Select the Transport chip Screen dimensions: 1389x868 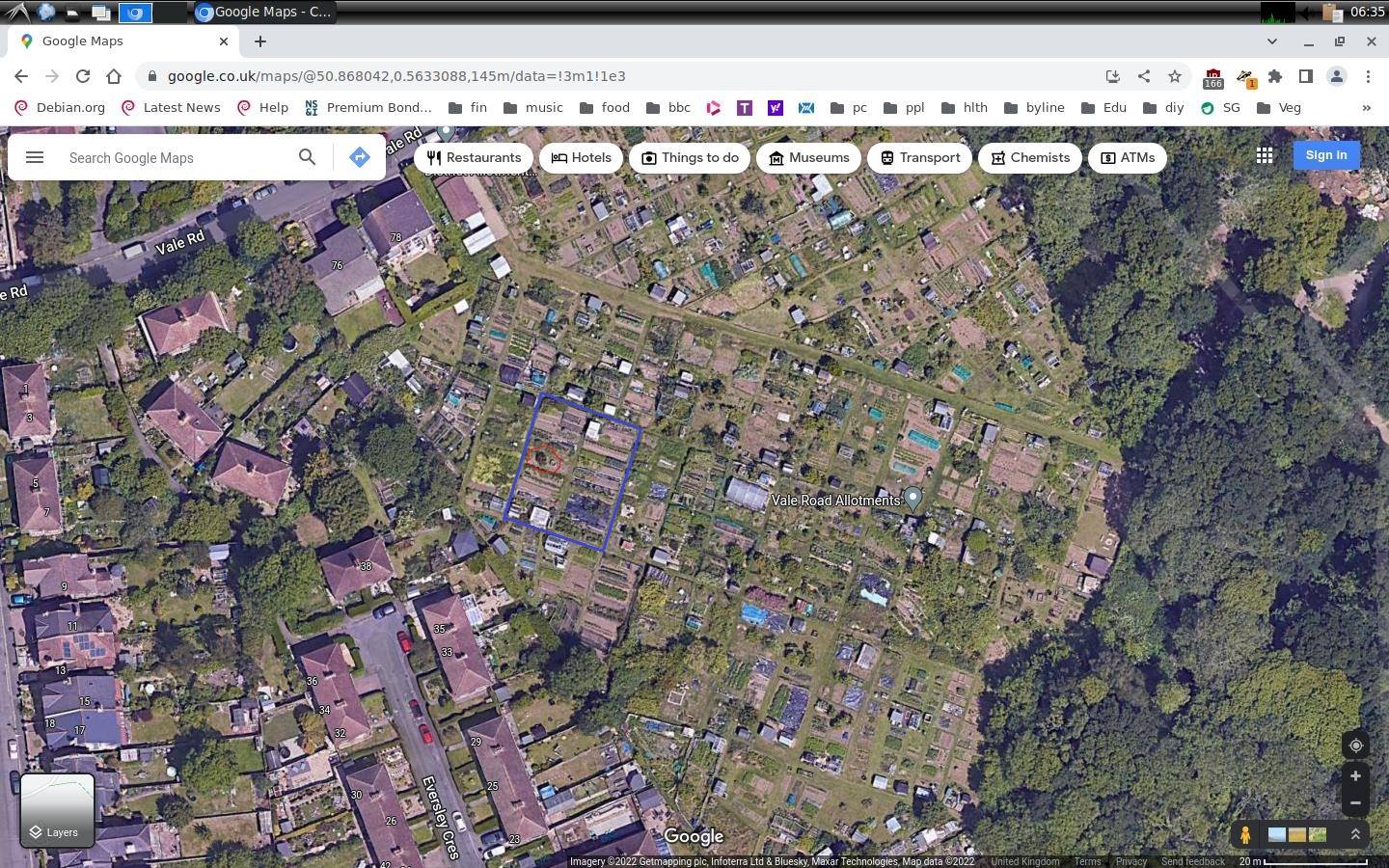point(920,157)
